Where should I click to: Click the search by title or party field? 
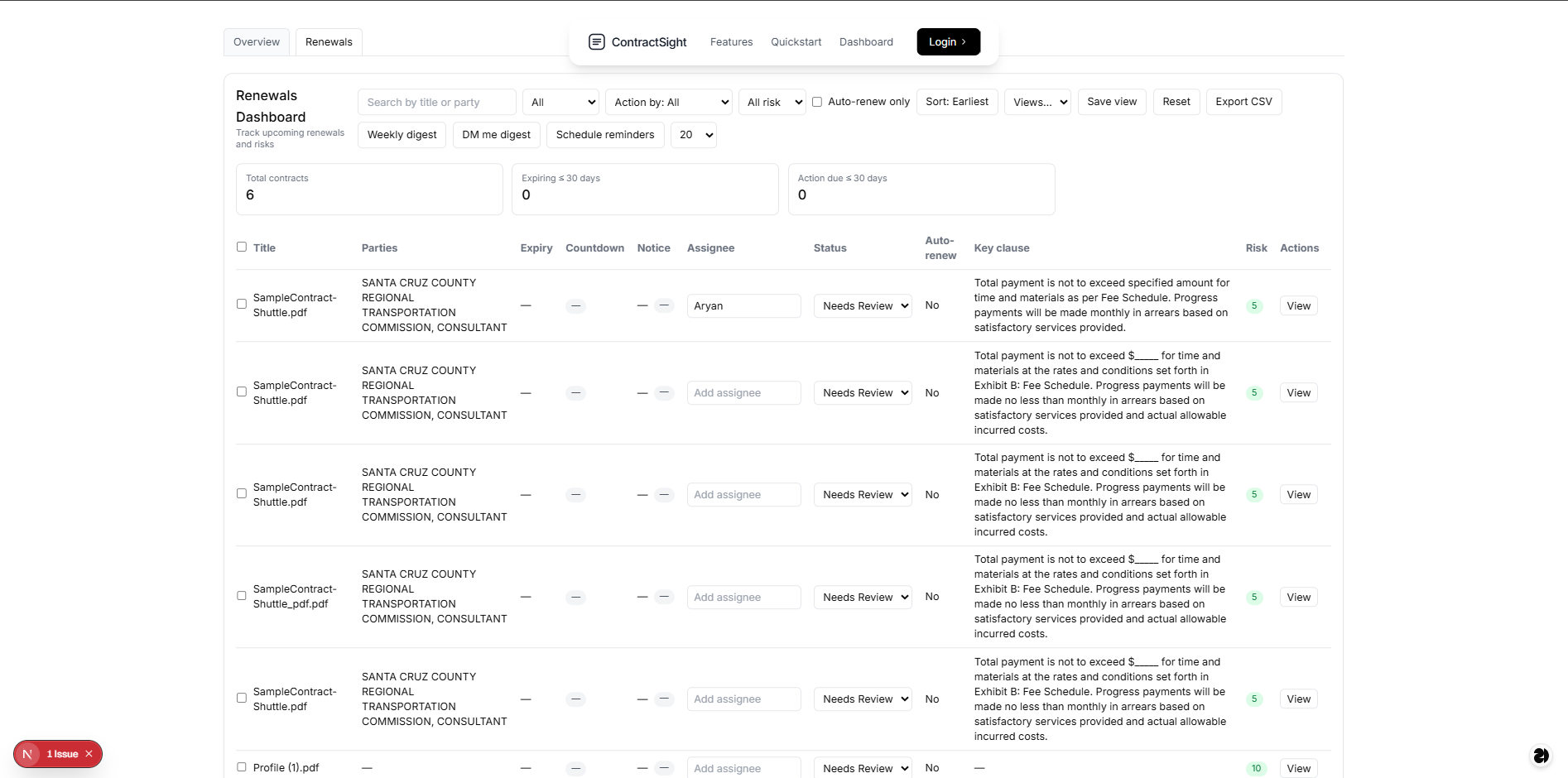436,102
